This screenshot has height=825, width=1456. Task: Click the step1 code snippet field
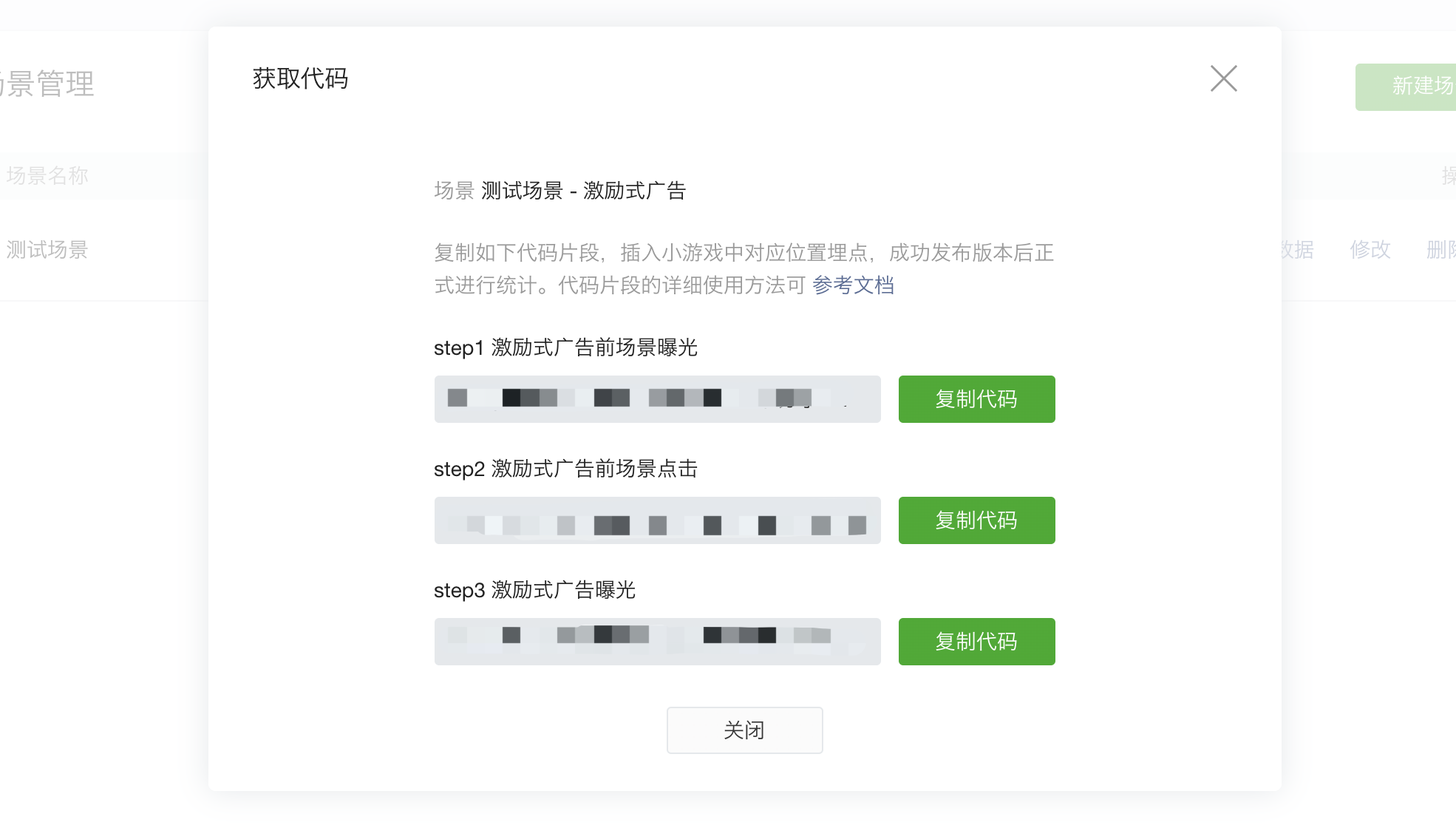[657, 399]
